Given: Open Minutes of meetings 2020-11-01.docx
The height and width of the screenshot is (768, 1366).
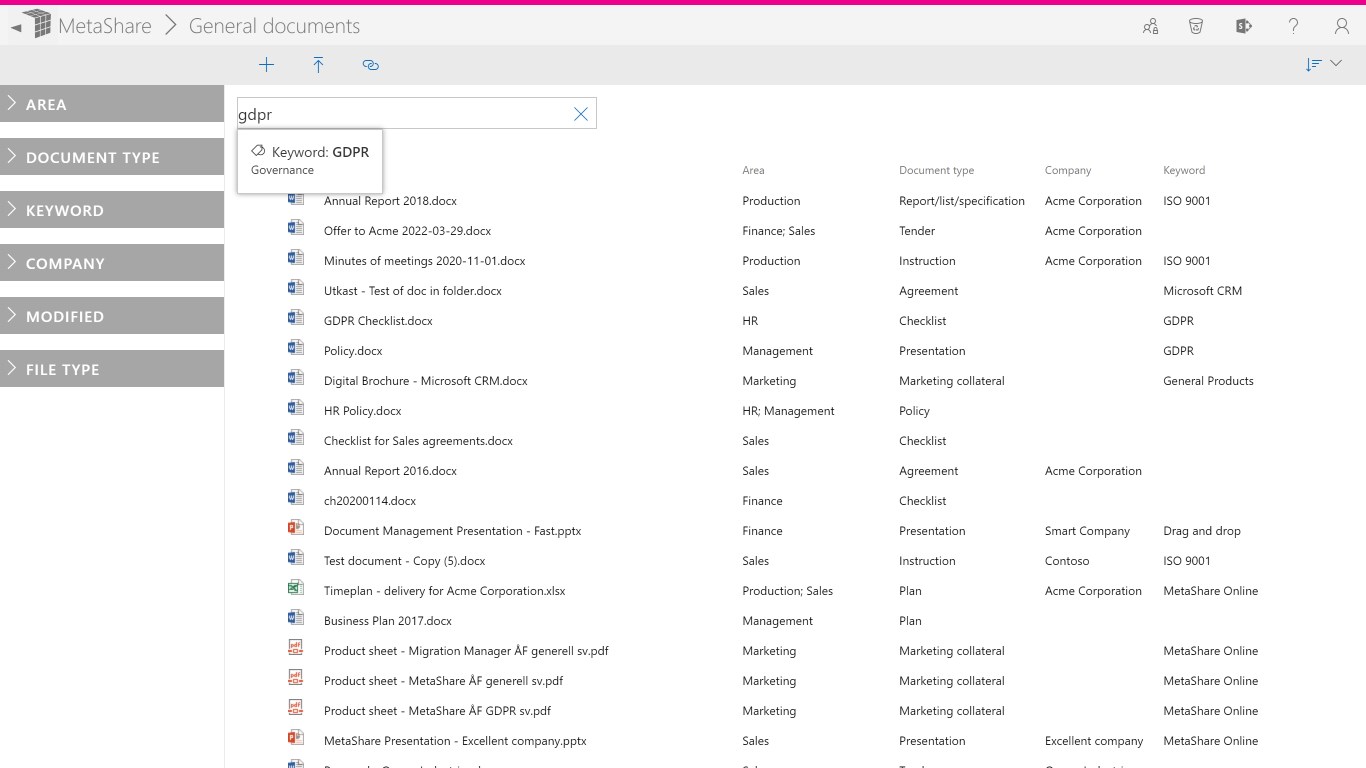Looking at the screenshot, I should pos(424,261).
